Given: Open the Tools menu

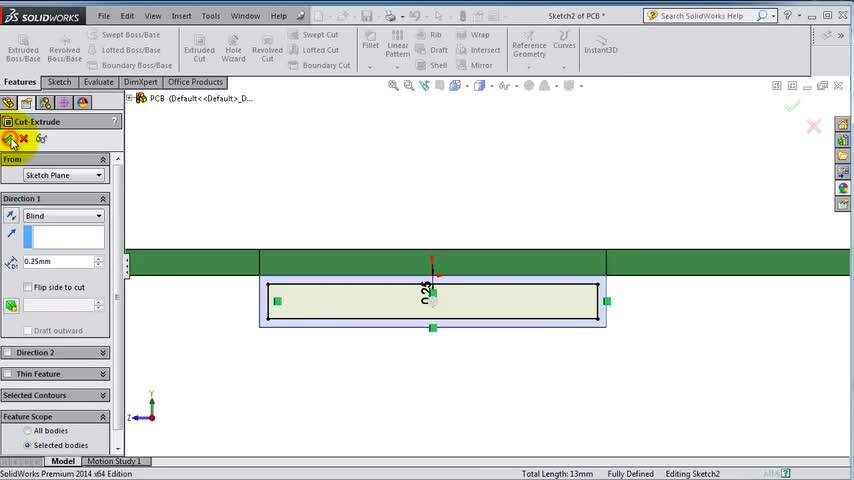Looking at the screenshot, I should pyautogui.click(x=211, y=16).
